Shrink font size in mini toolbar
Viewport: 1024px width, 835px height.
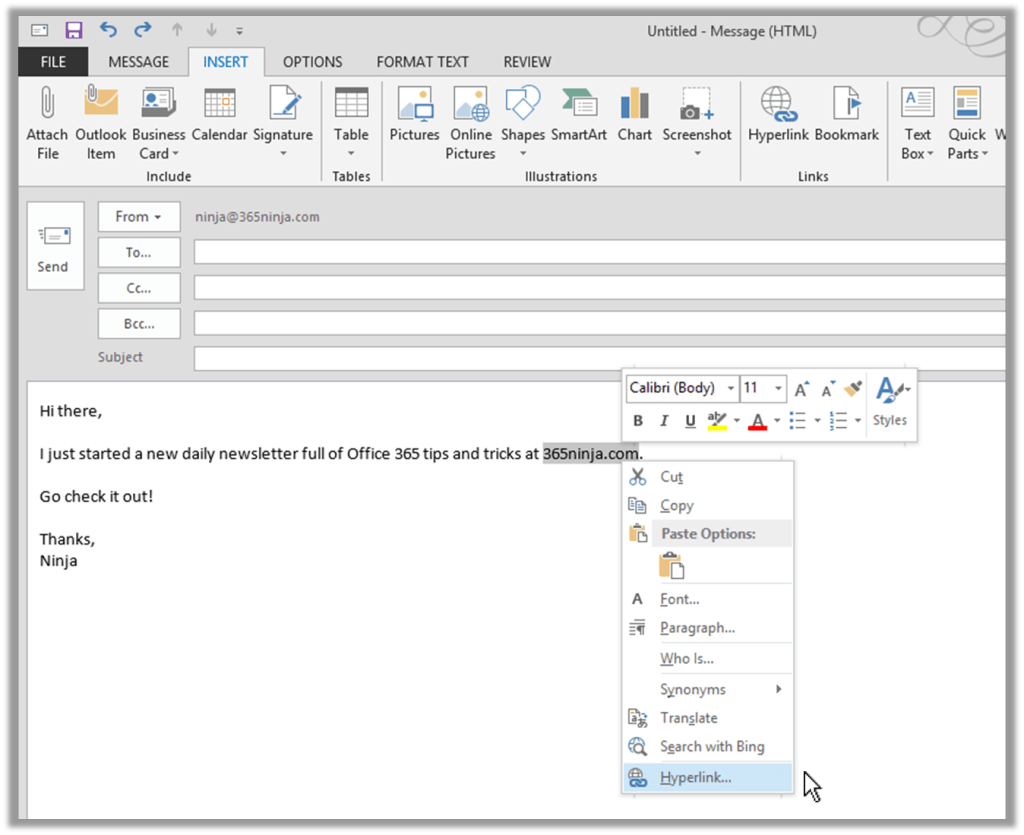coord(828,389)
